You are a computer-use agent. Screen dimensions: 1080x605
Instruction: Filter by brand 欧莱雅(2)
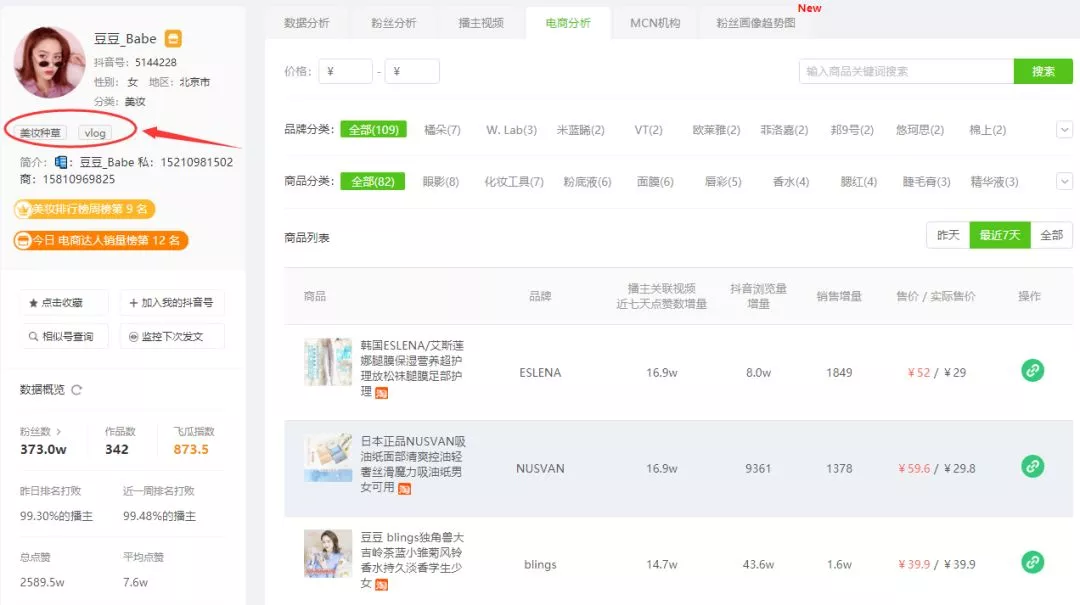[x=716, y=130]
